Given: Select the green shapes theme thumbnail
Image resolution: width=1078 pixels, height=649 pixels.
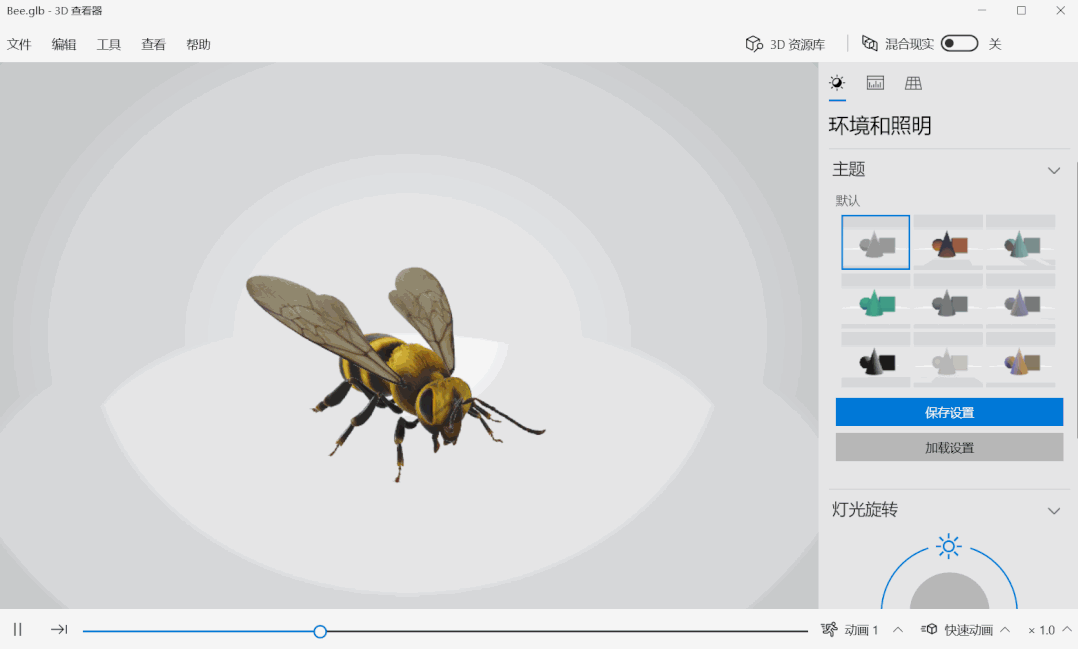Looking at the screenshot, I should coord(875,301).
